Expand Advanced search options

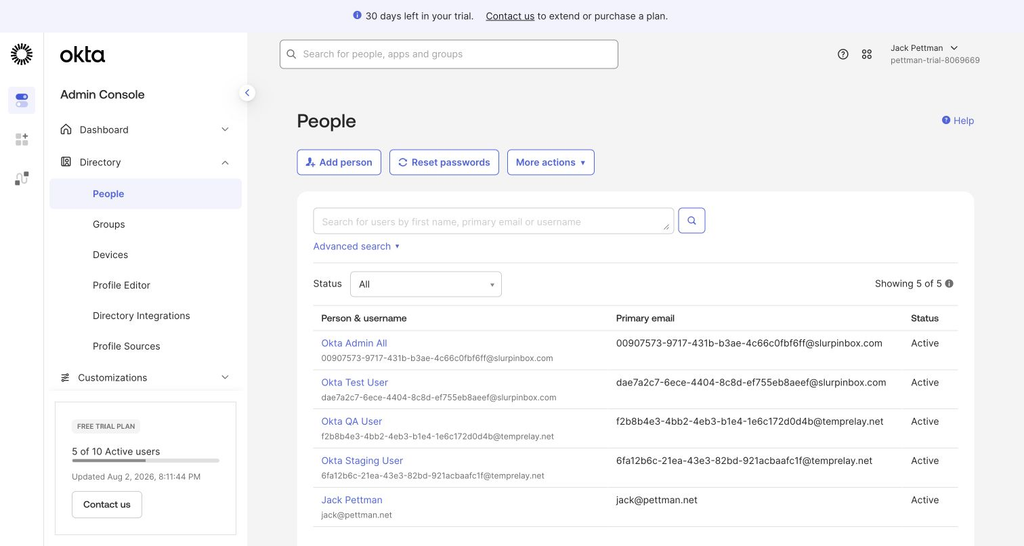tap(356, 246)
